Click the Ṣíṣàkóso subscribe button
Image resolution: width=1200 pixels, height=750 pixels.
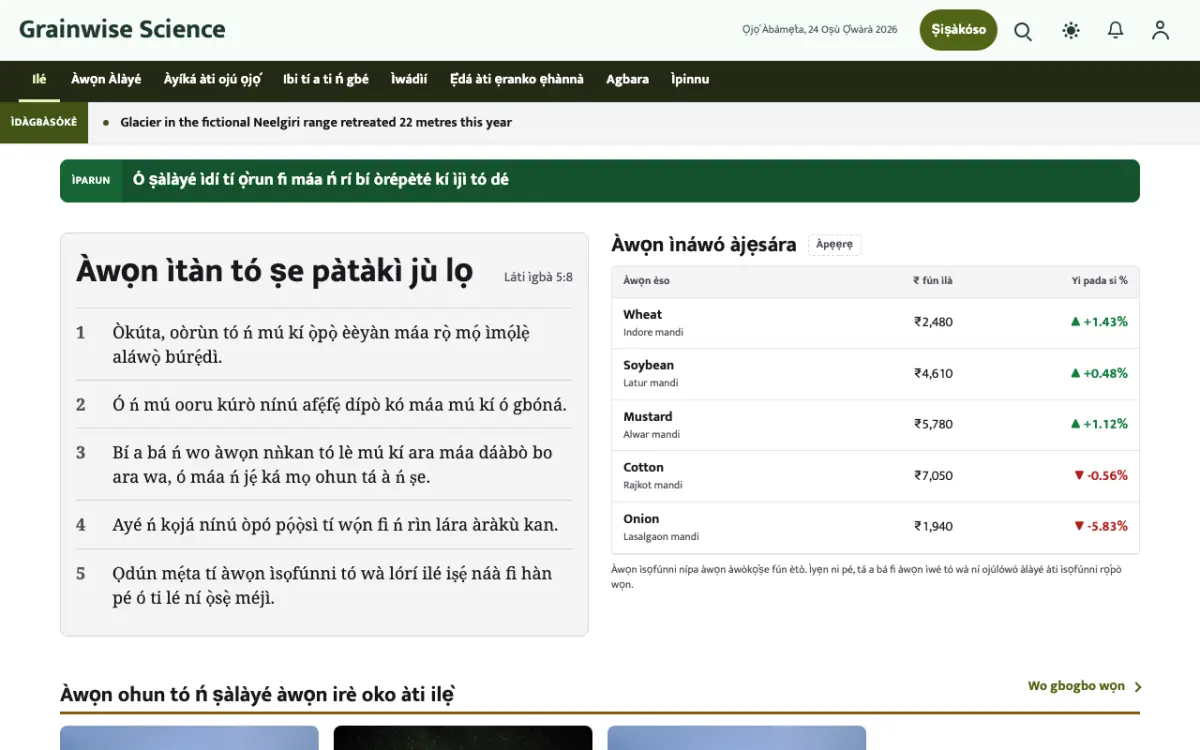959,30
